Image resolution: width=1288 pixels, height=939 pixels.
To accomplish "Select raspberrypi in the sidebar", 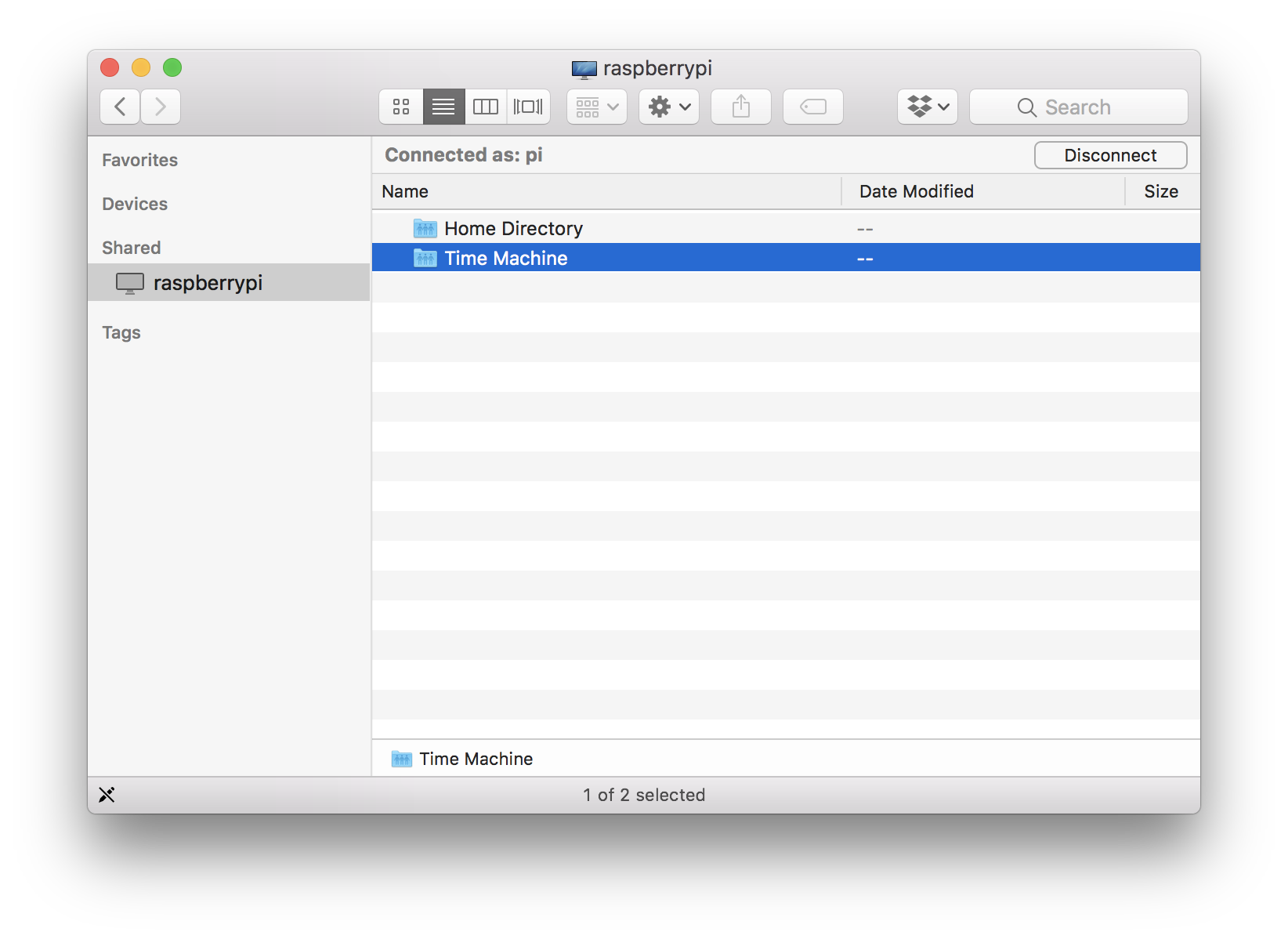I will pyautogui.click(x=229, y=282).
